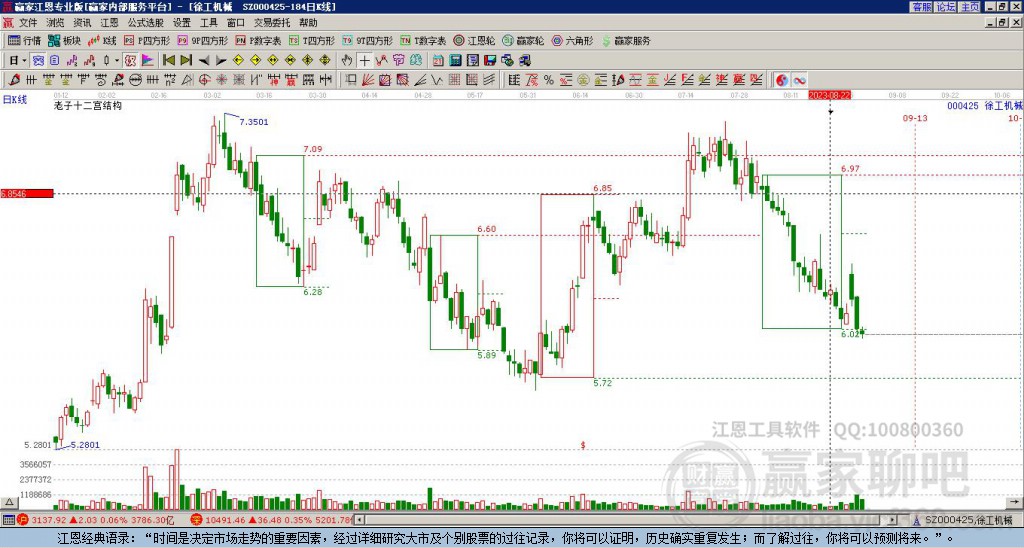Image resolution: width=1024 pixels, height=548 pixels.
Task: Expand the candlestick style dropdown arrow
Action: 117,60
